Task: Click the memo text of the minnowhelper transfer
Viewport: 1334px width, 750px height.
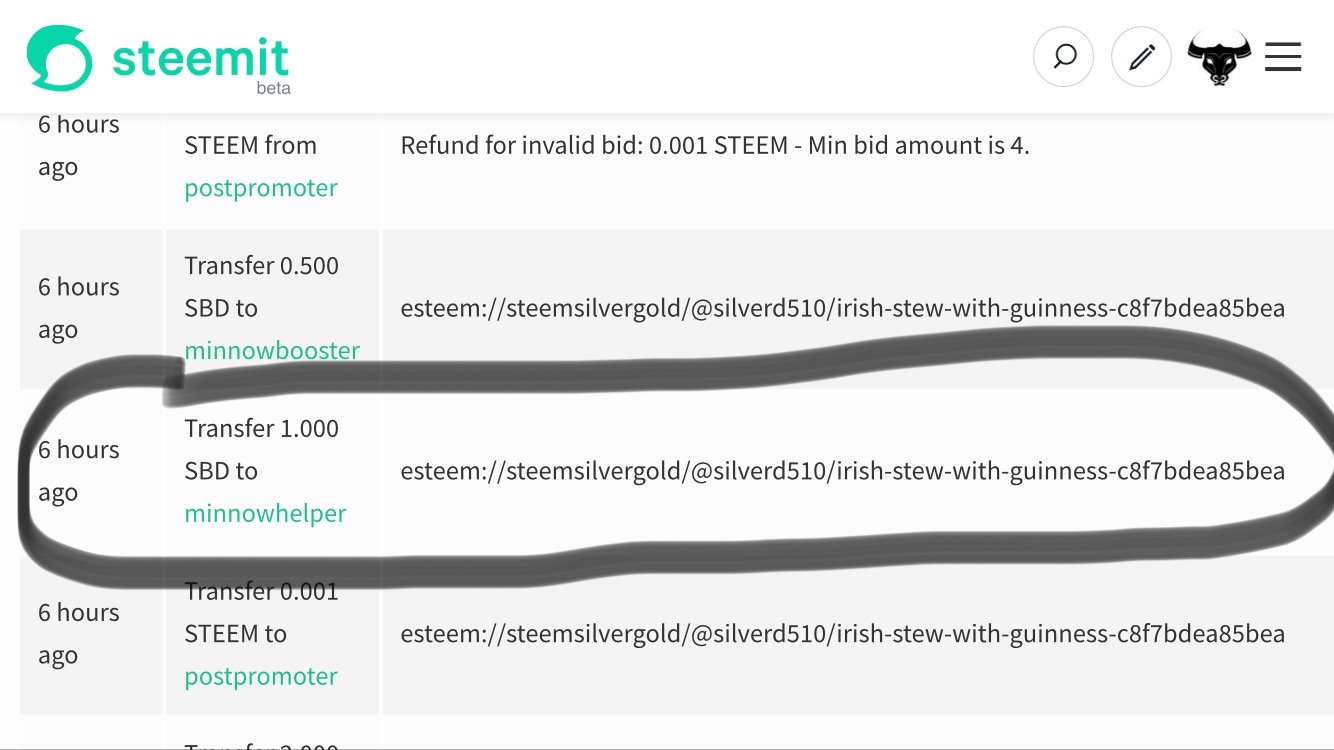Action: [x=842, y=471]
